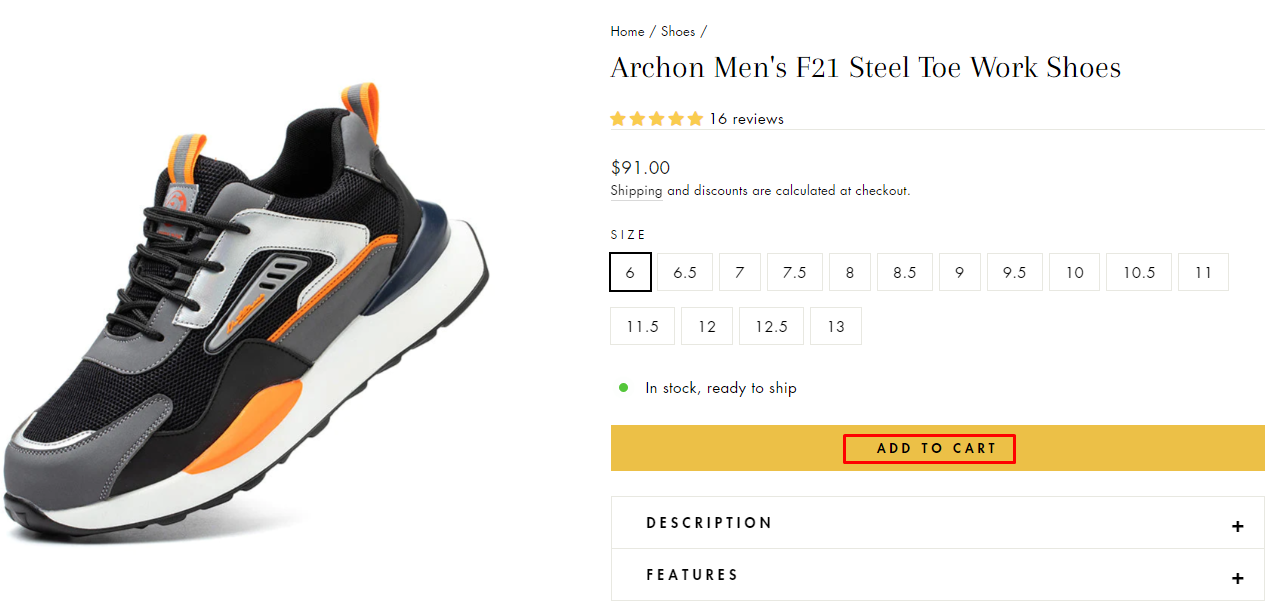Open the Shoes breadcrumb link
Image resolution: width=1271 pixels, height=606 pixels.
click(678, 31)
